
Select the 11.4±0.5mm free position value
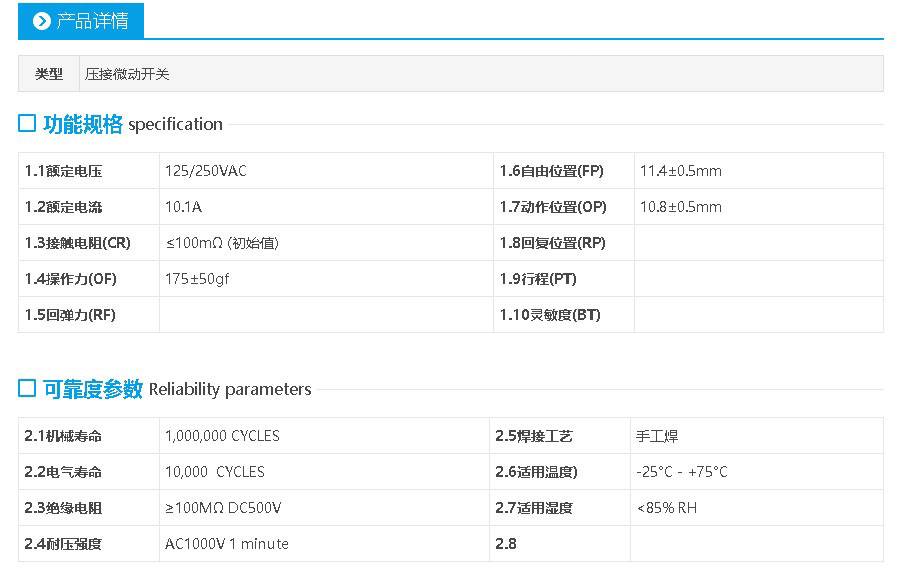click(680, 171)
